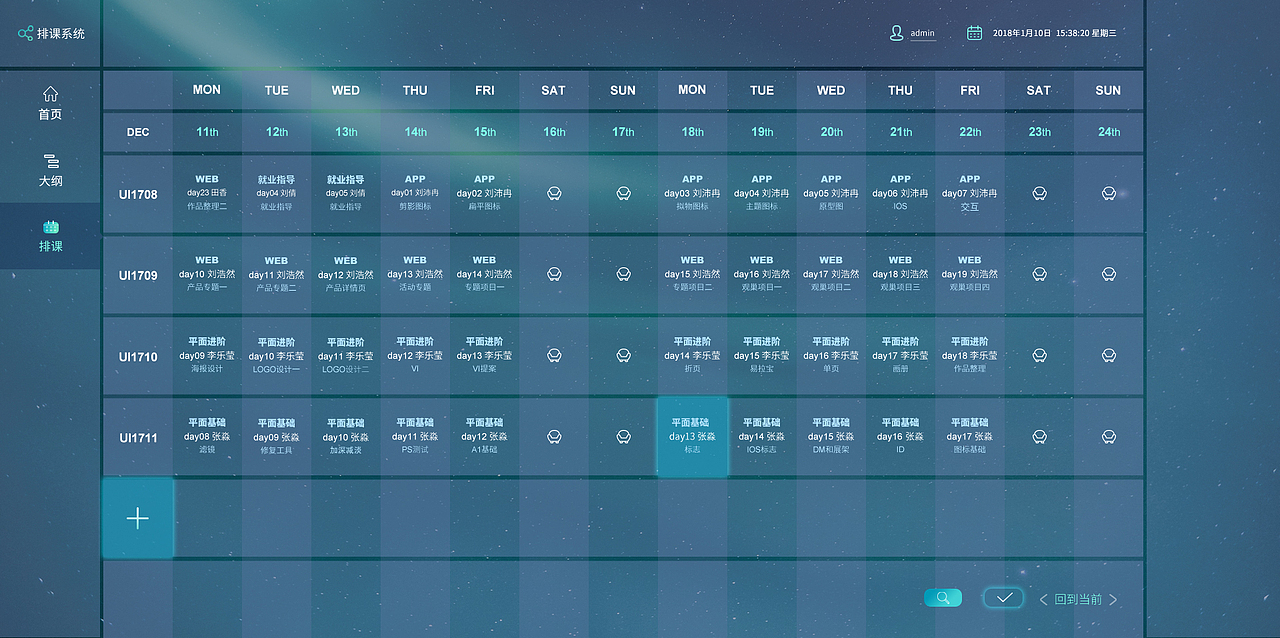Open the day12 刘浩然 产品详情页 lesson cell

[346, 274]
